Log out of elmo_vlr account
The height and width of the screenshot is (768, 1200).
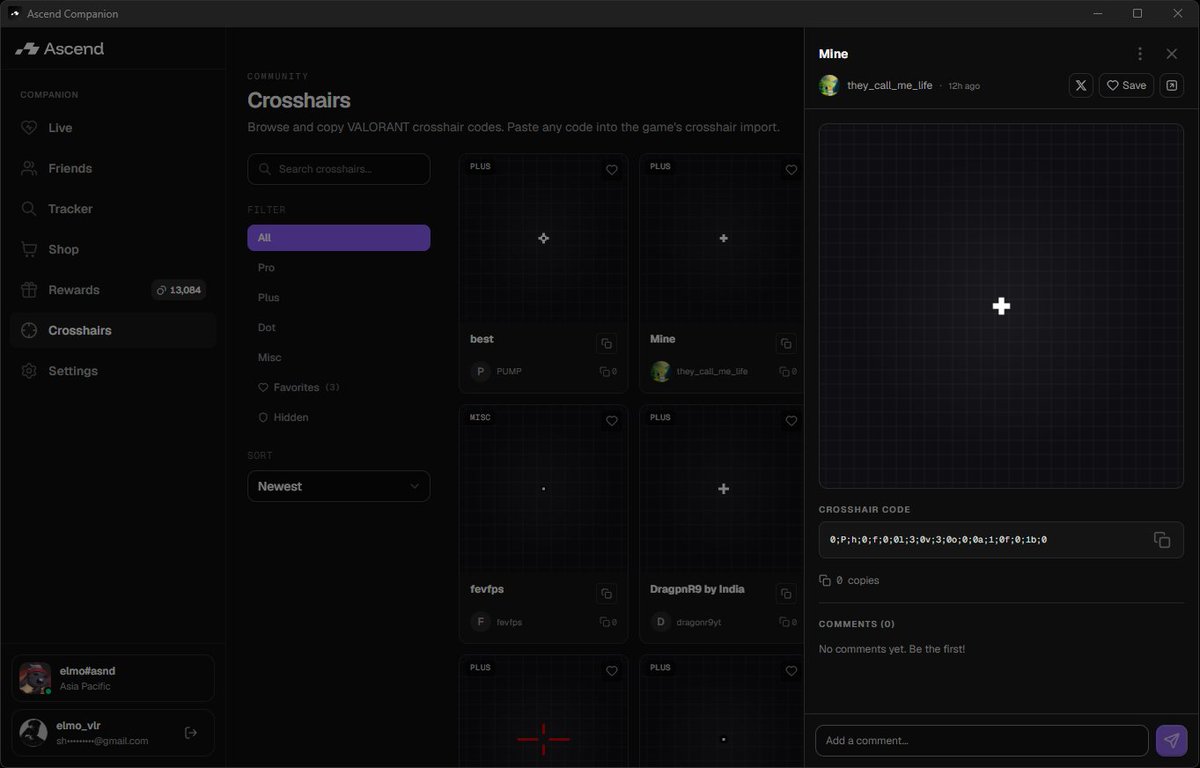coord(191,733)
